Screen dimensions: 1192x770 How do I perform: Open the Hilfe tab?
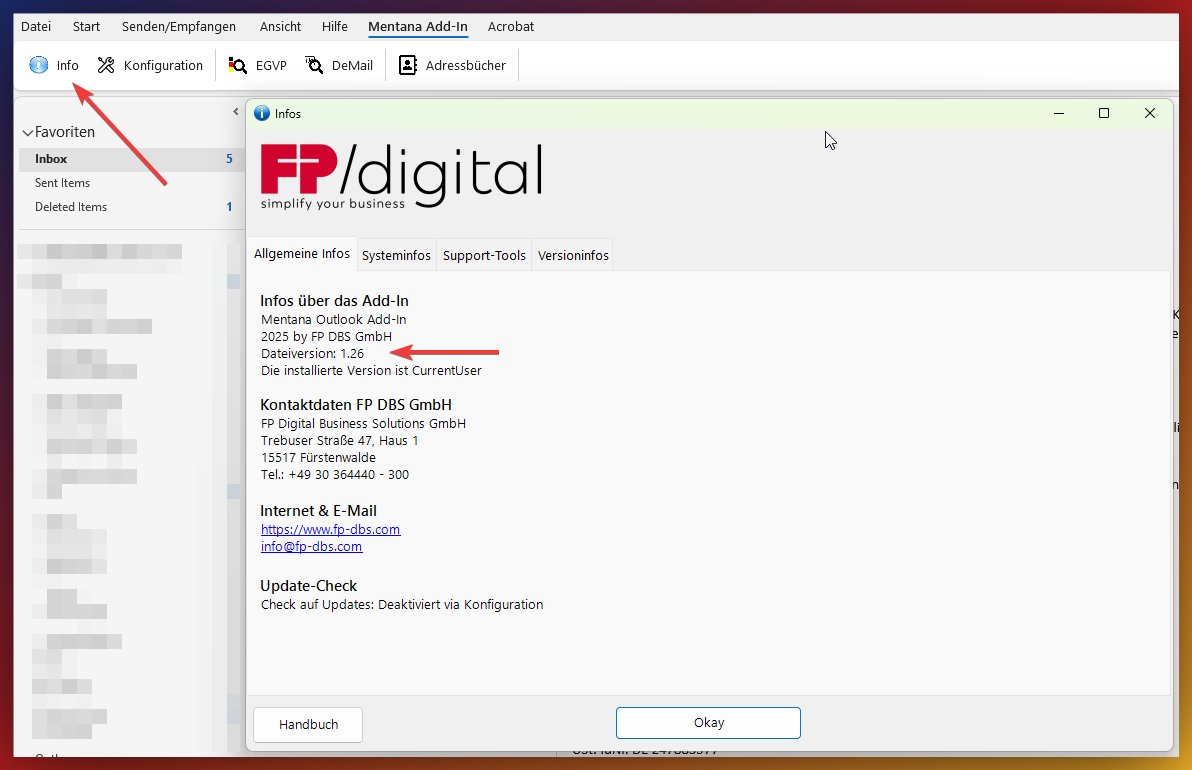click(334, 27)
